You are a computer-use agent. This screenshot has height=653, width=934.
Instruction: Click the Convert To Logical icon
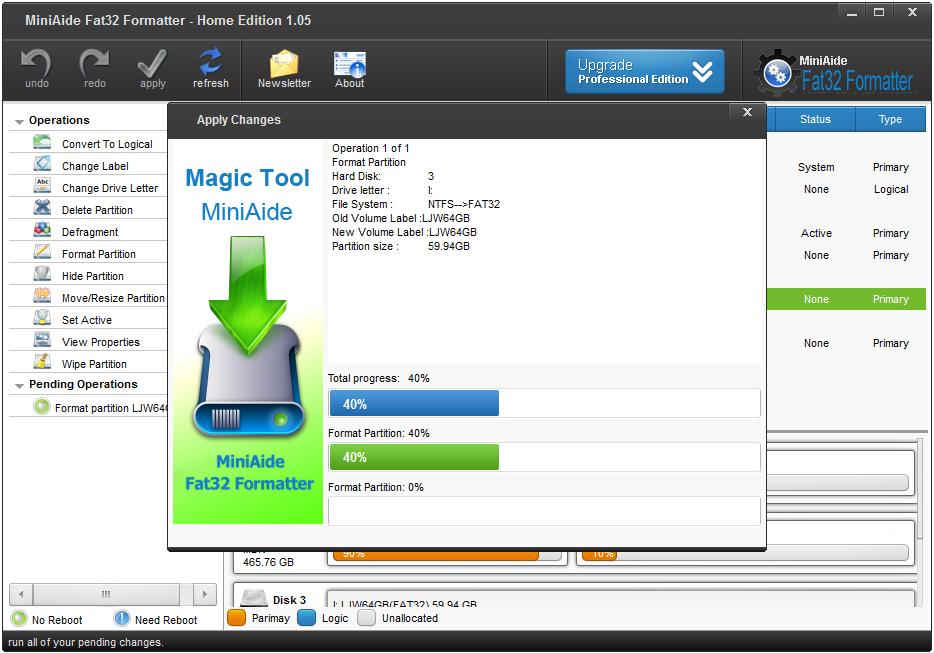pyautogui.click(x=42, y=142)
